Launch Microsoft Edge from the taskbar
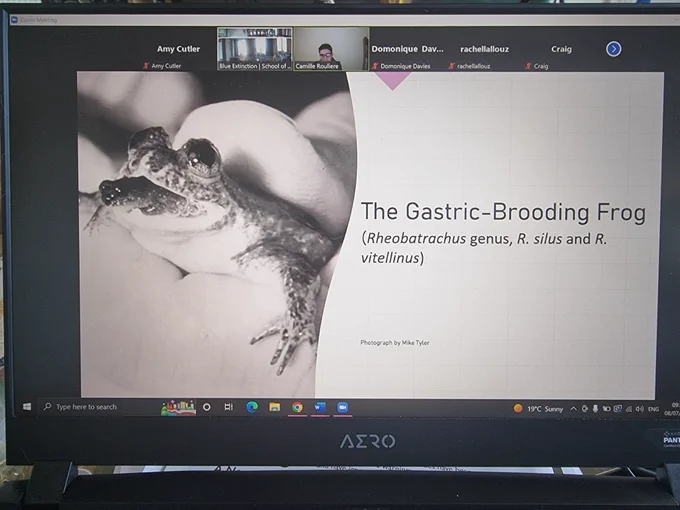The height and width of the screenshot is (510, 680). click(x=252, y=407)
